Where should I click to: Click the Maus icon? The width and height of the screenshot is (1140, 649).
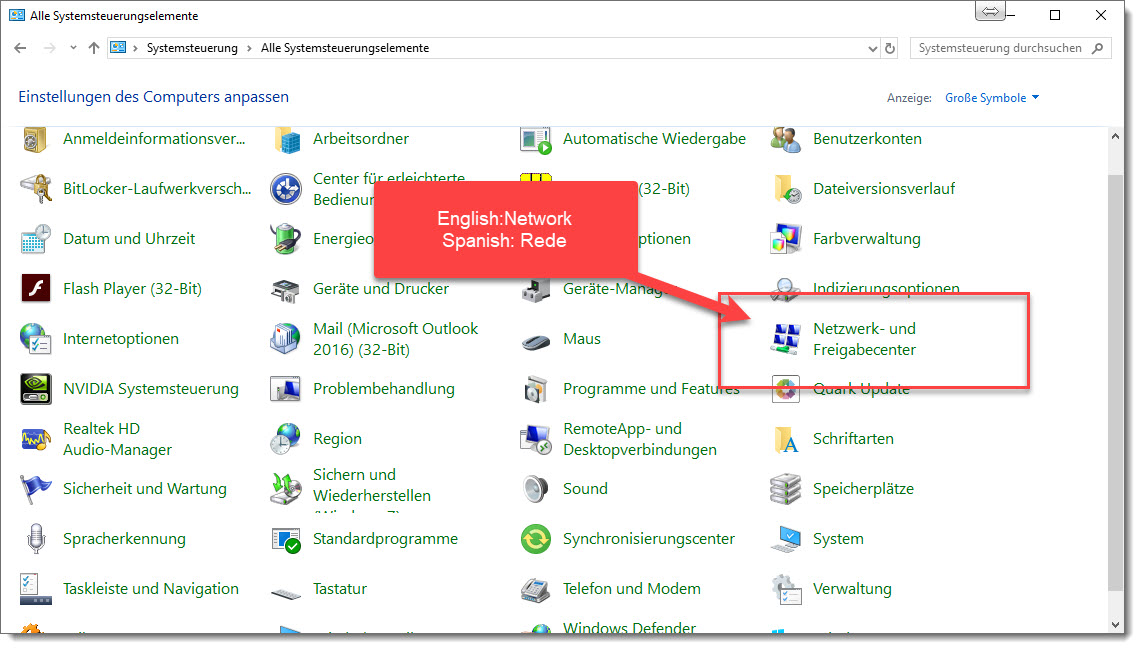[536, 340]
